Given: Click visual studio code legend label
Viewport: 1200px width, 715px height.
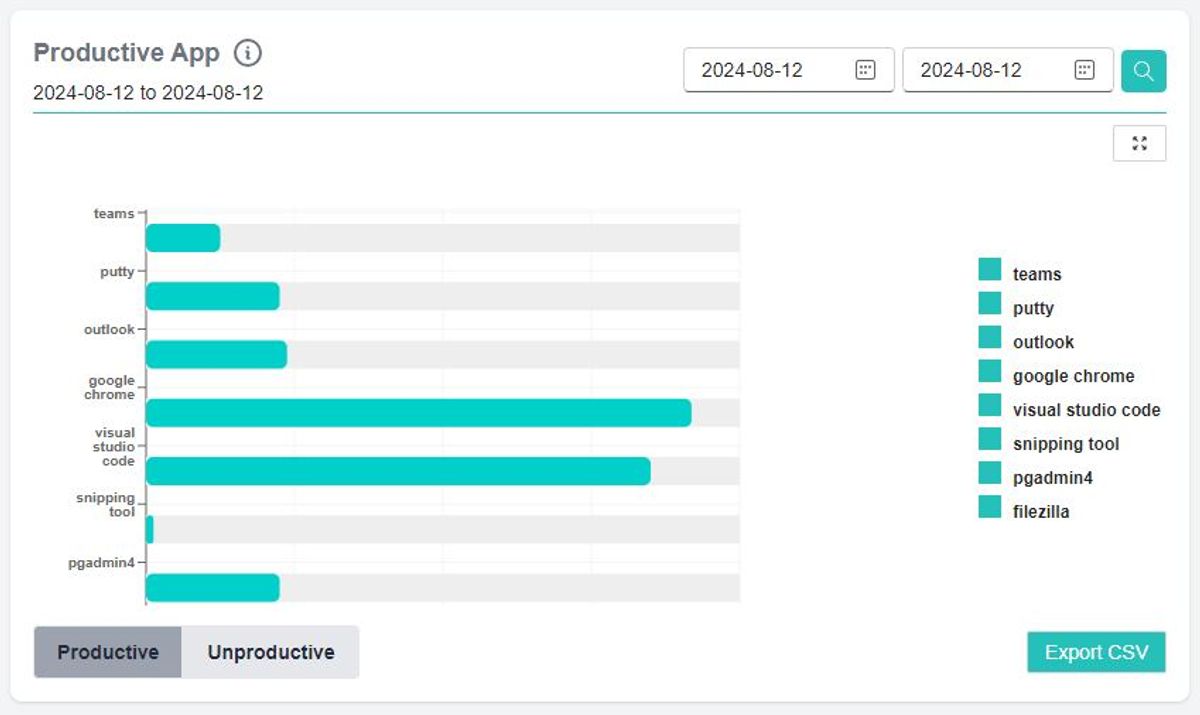Looking at the screenshot, I should click(x=1086, y=410).
